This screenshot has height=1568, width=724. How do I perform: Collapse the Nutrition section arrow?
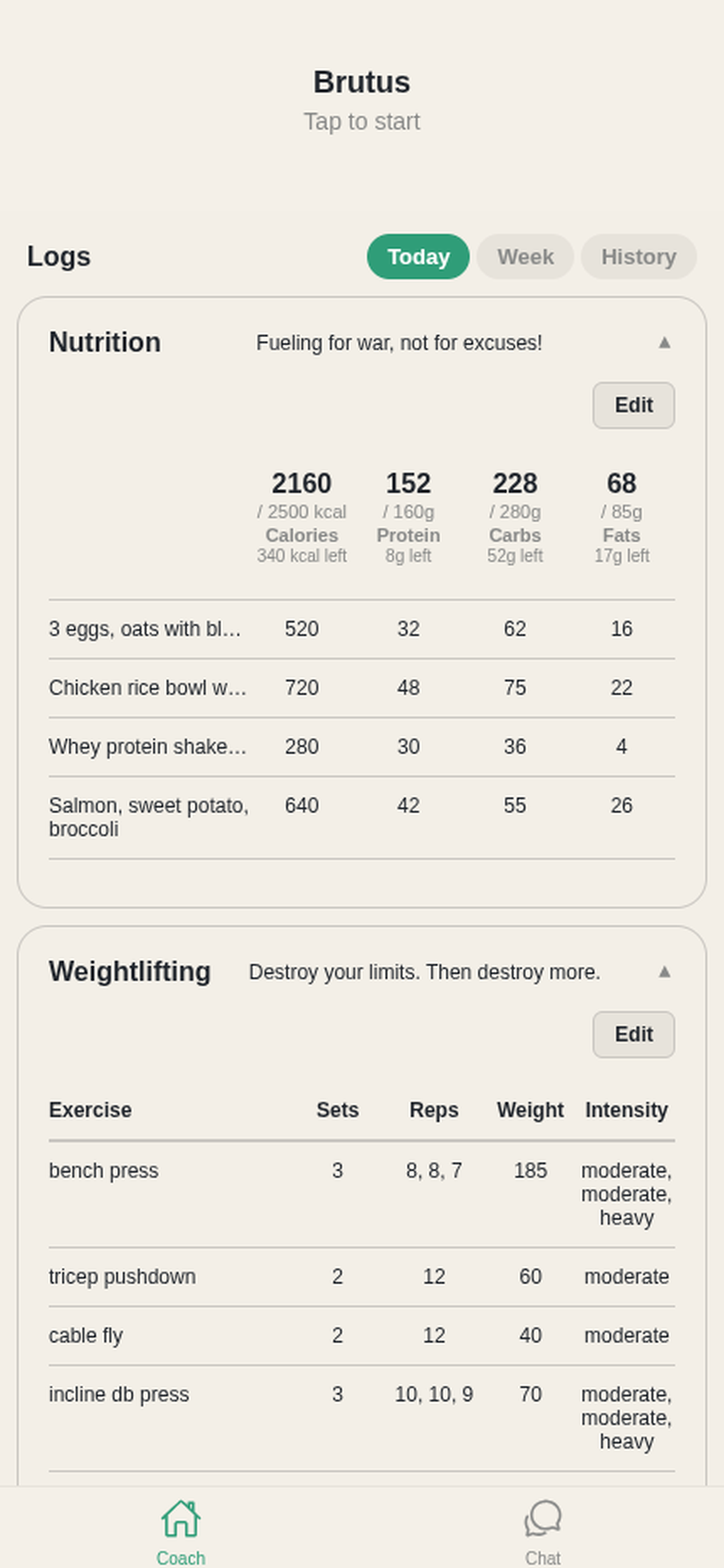pos(665,342)
